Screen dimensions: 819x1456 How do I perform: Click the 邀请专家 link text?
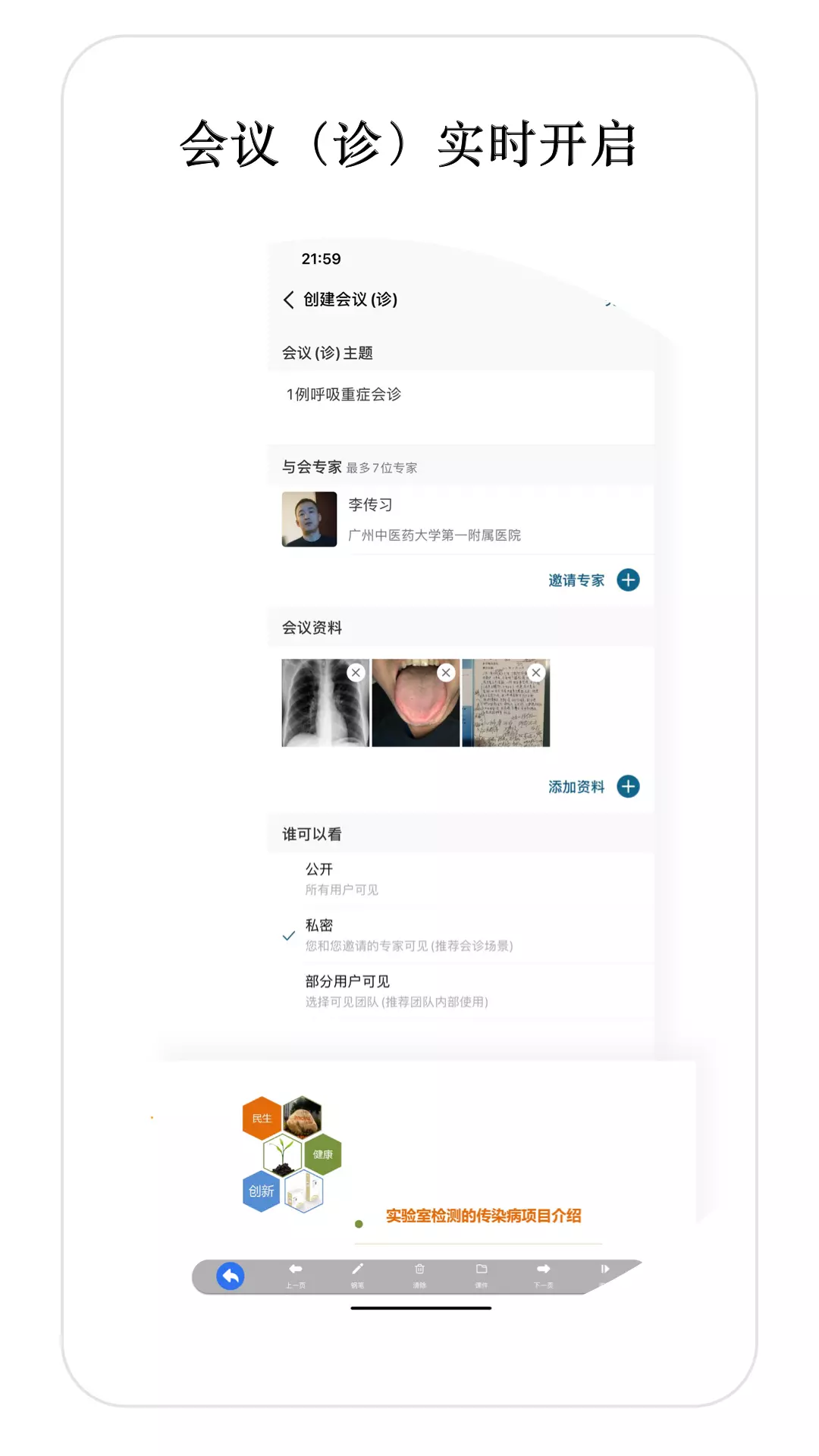coord(576,580)
